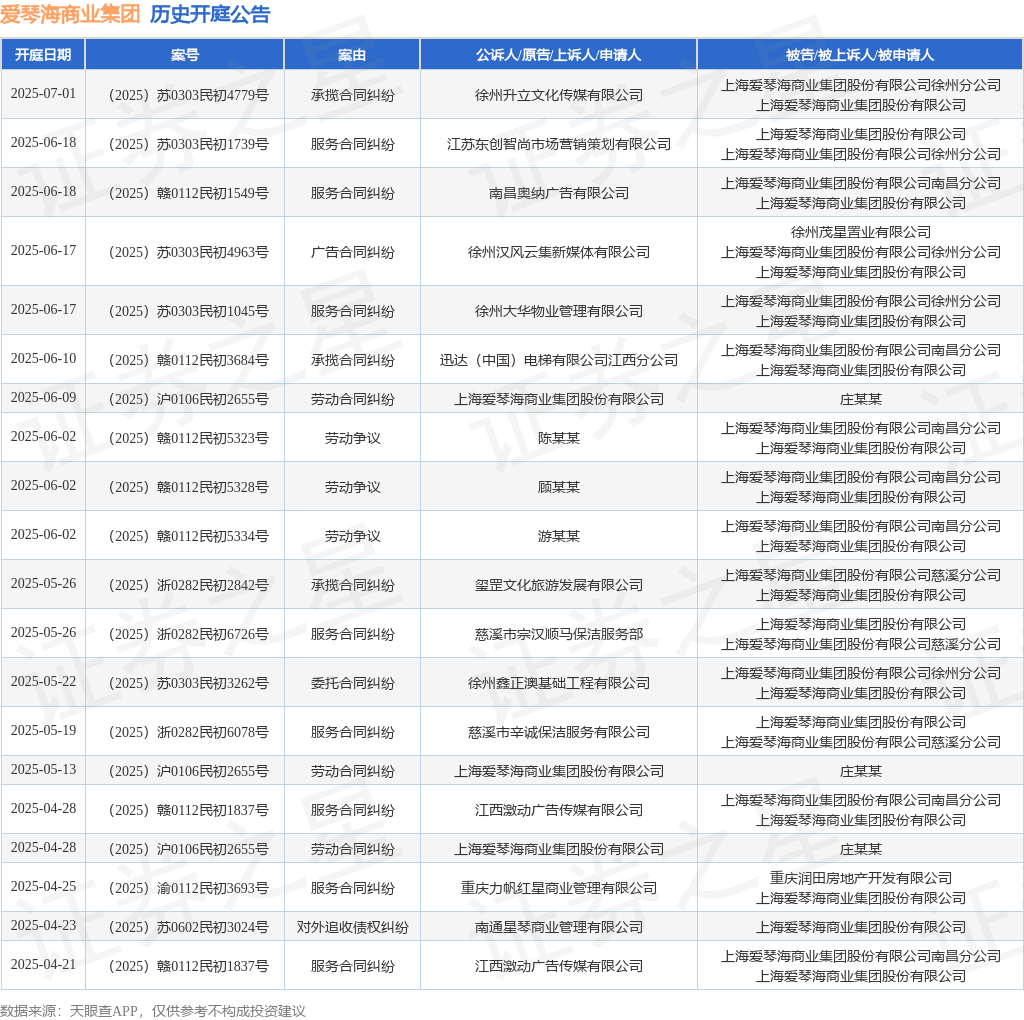Click 迅达（中国）电梯有限公司江西分公司
The width and height of the screenshot is (1024, 1020).
(x=558, y=360)
